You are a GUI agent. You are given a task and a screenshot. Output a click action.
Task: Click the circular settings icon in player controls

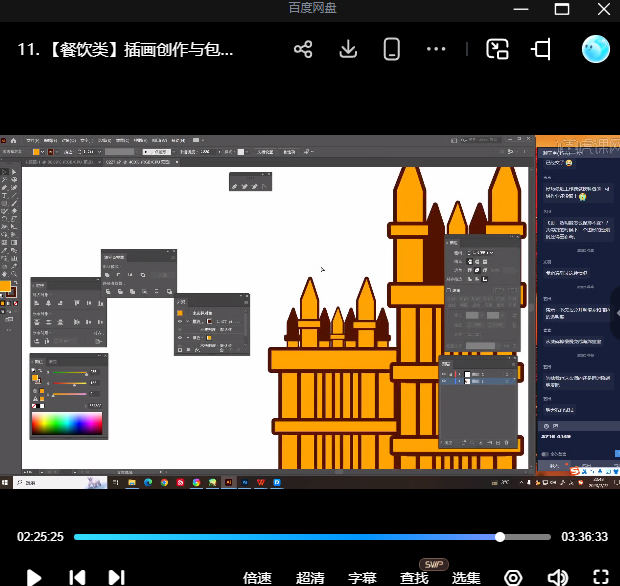pyautogui.click(x=513, y=577)
